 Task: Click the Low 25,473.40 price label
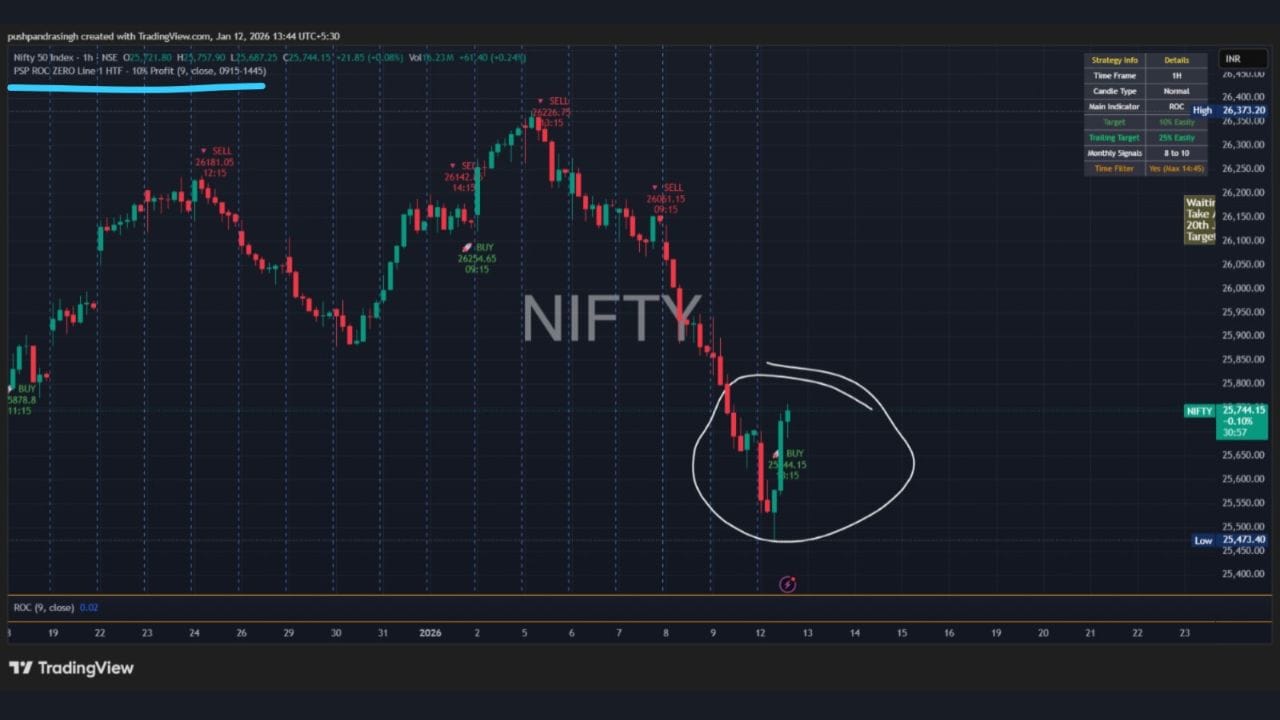click(1230, 540)
